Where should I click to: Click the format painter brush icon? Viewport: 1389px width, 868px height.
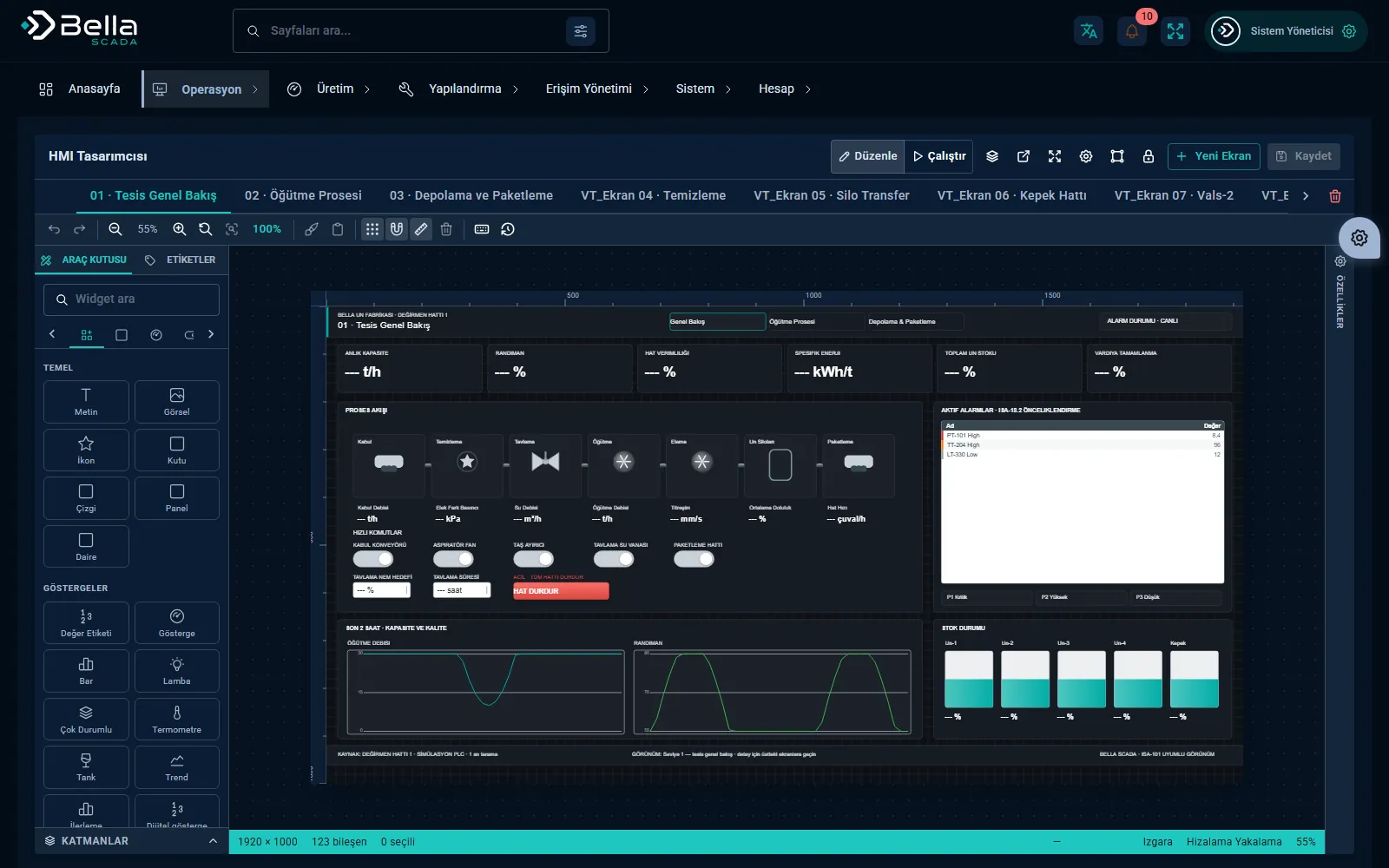click(312, 229)
